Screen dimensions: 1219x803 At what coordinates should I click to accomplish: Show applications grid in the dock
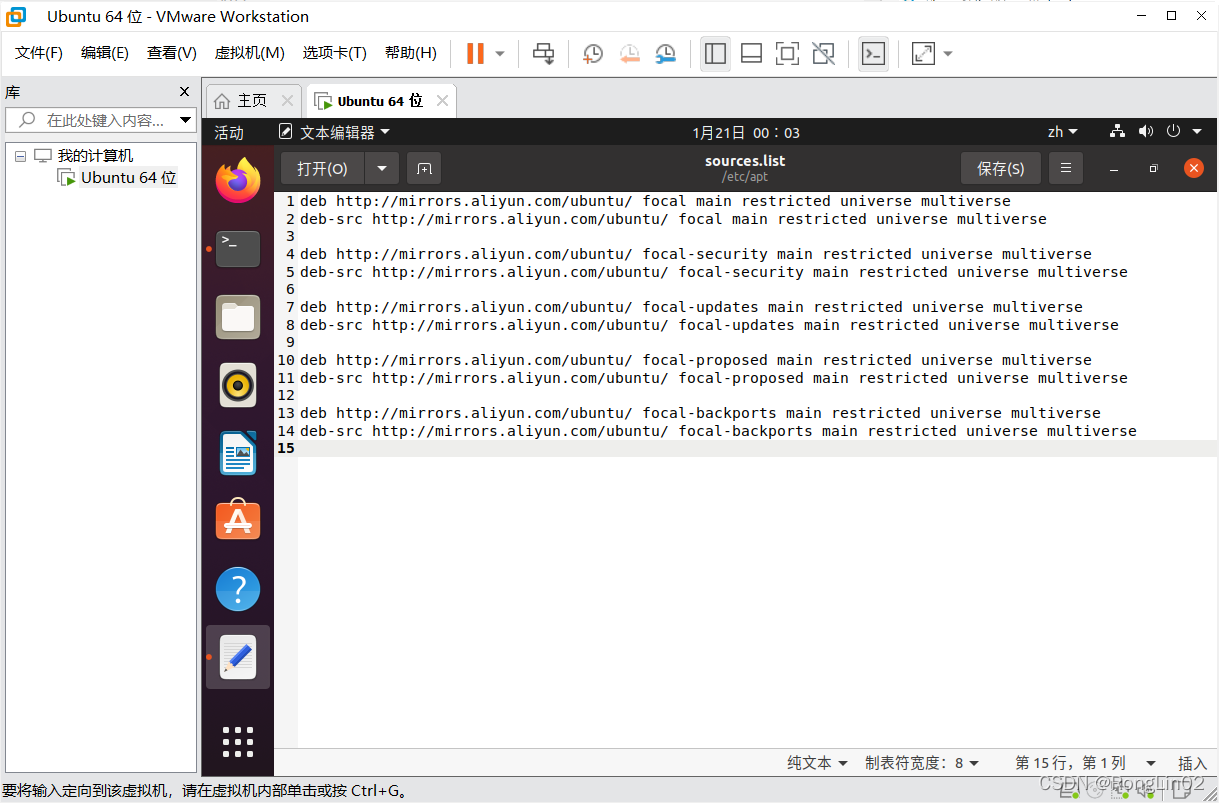tap(238, 742)
